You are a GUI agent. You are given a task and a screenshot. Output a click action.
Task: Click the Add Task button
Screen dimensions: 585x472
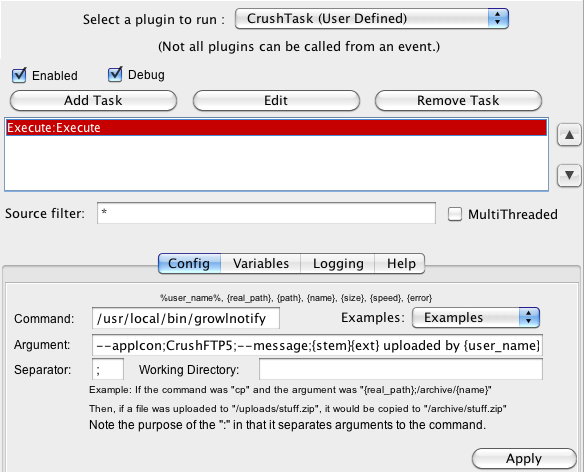[x=93, y=100]
